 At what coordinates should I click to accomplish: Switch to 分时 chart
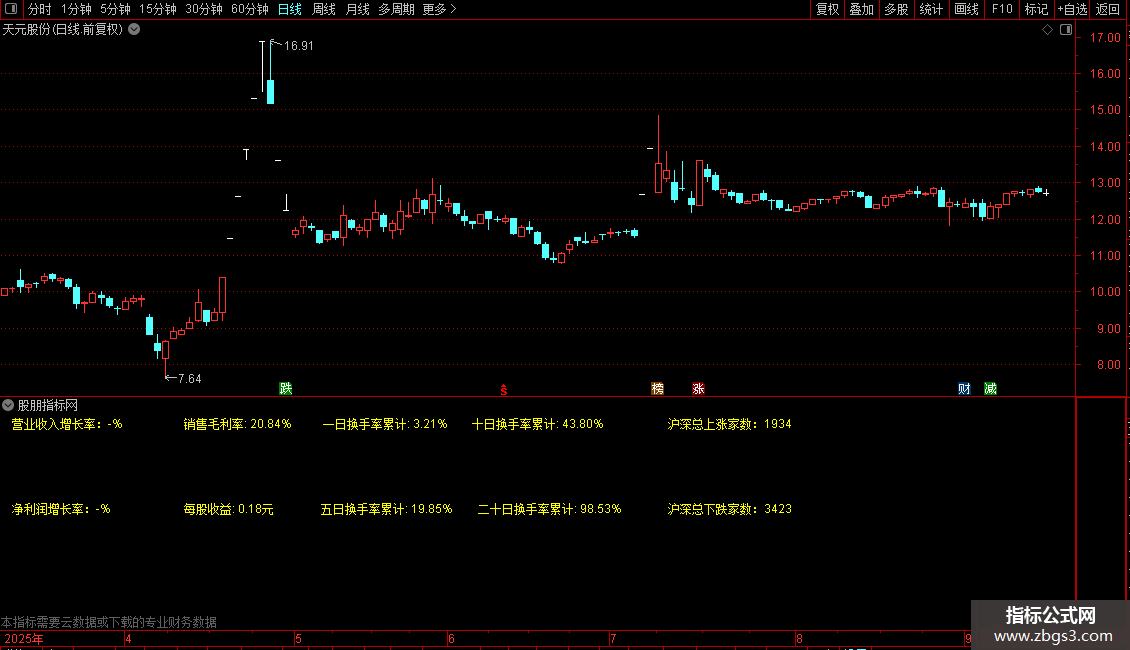(x=40, y=9)
